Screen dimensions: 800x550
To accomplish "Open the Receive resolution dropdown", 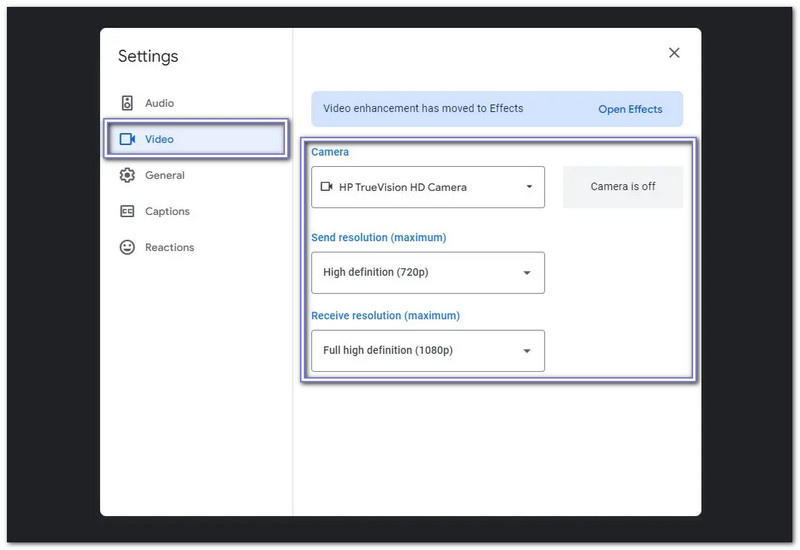I will click(x=427, y=350).
